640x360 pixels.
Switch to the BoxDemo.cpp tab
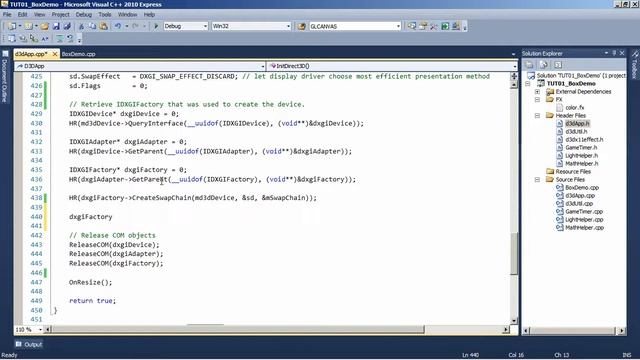pyautogui.click(x=78, y=54)
